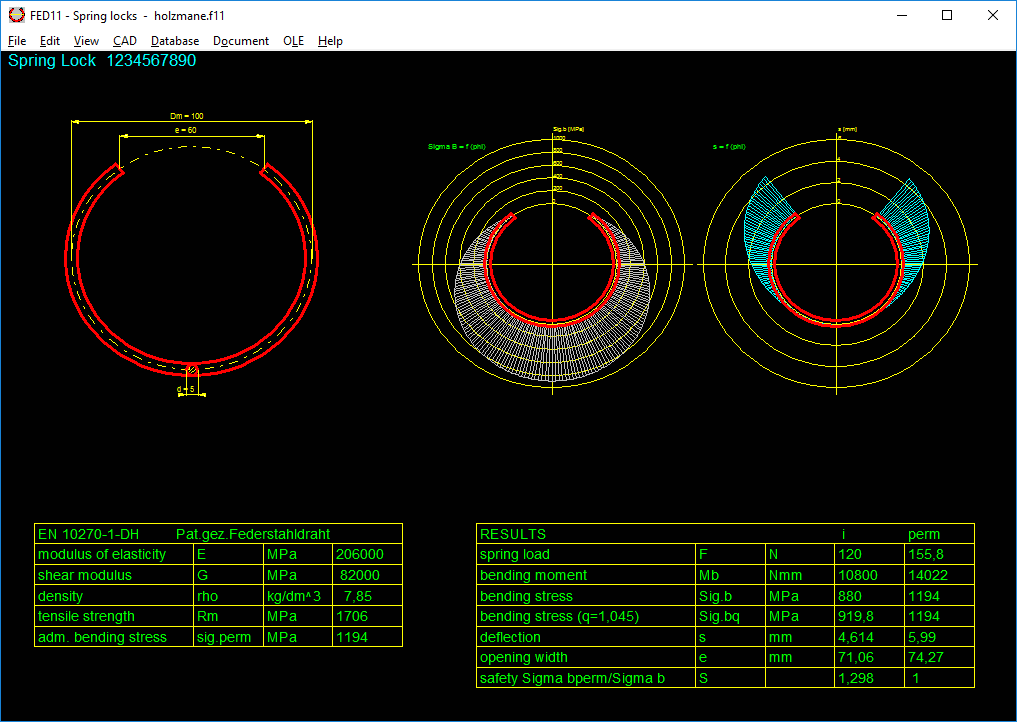Click the tensile strength value 1706

point(353,617)
